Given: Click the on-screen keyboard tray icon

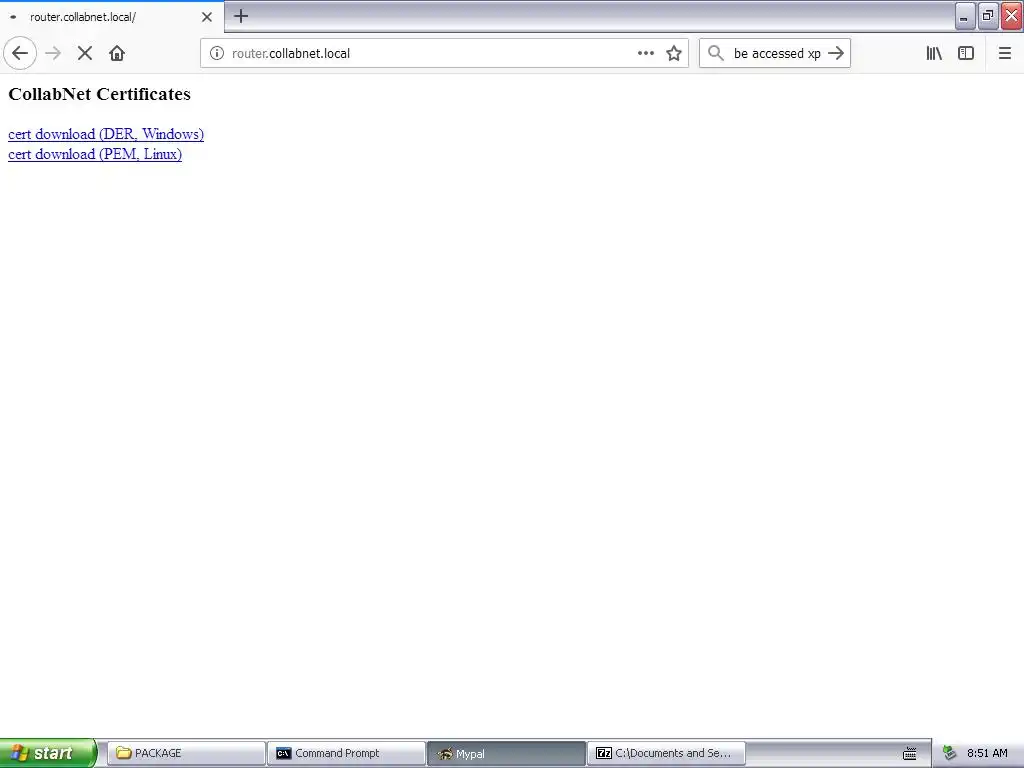Looking at the screenshot, I should [909, 754].
